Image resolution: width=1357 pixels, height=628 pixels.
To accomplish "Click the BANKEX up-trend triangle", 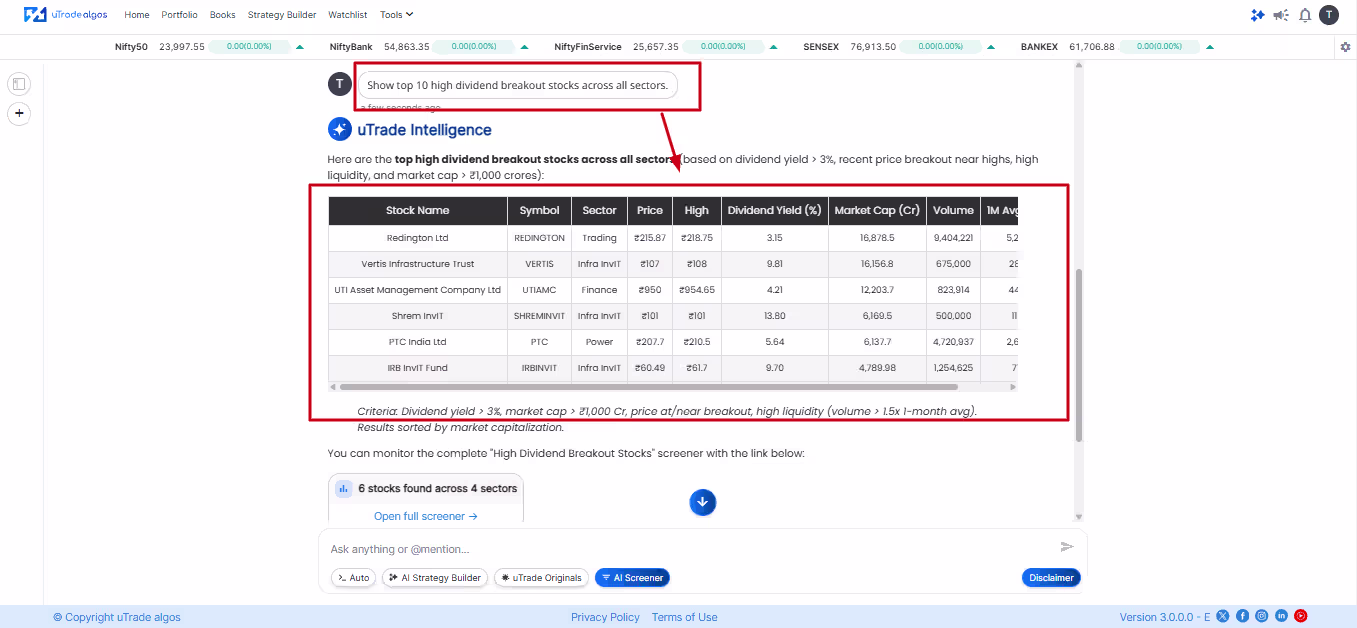I will pyautogui.click(x=1210, y=47).
